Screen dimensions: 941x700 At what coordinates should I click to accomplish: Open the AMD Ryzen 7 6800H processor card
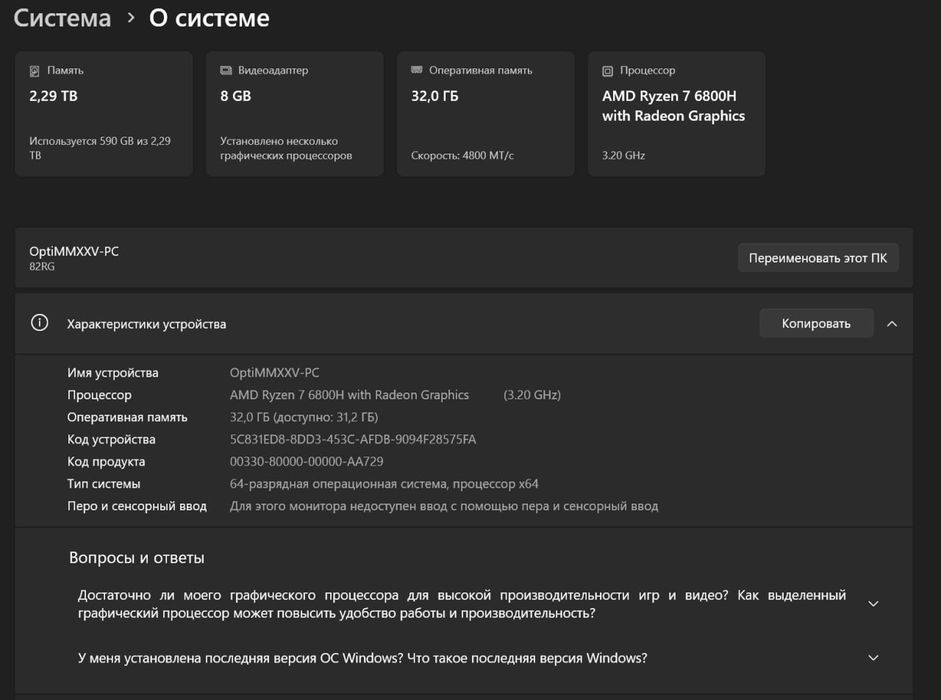point(676,113)
